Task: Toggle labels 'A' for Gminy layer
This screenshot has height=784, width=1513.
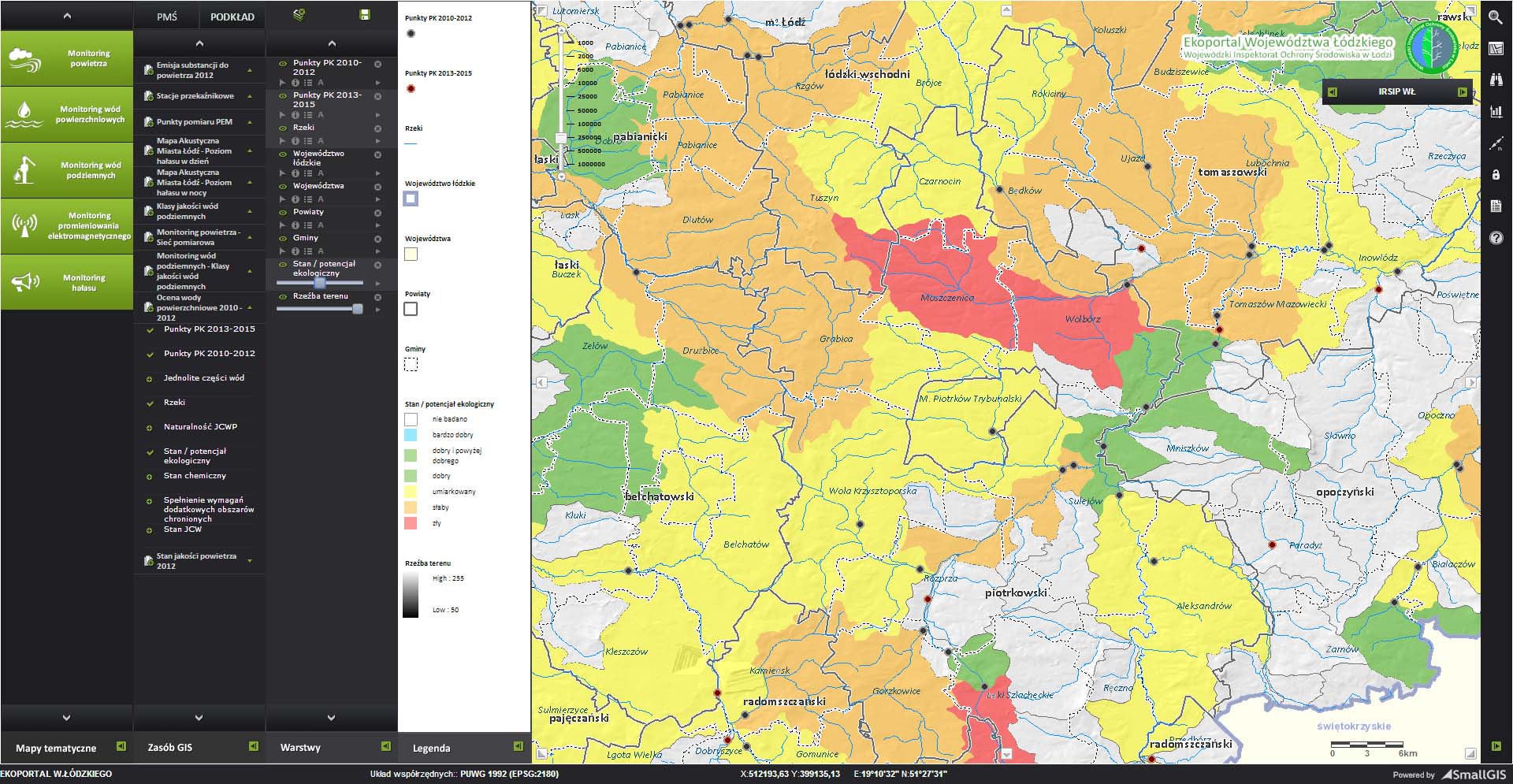Action: point(321,251)
